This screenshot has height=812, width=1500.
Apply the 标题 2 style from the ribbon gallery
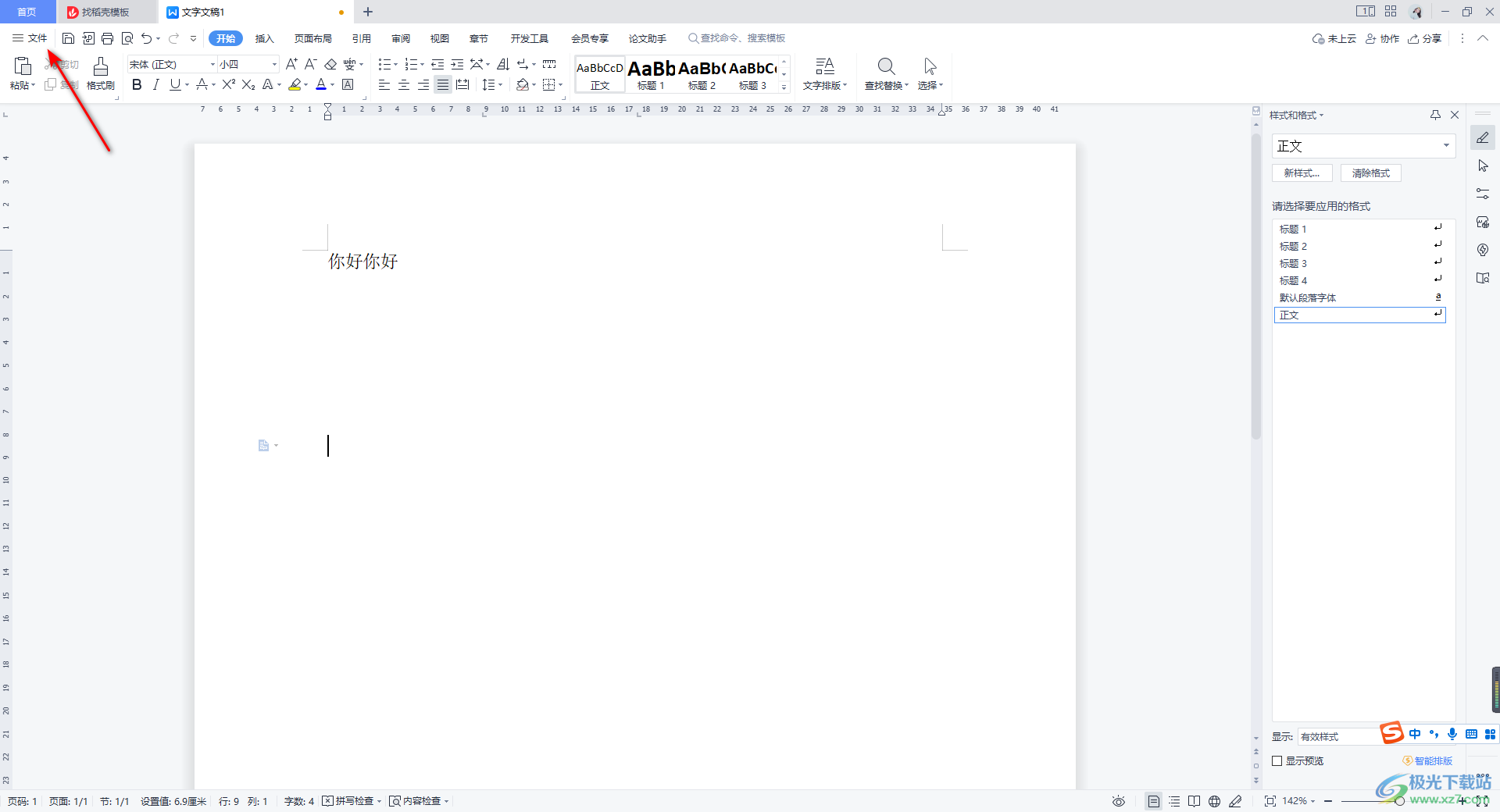coord(702,74)
